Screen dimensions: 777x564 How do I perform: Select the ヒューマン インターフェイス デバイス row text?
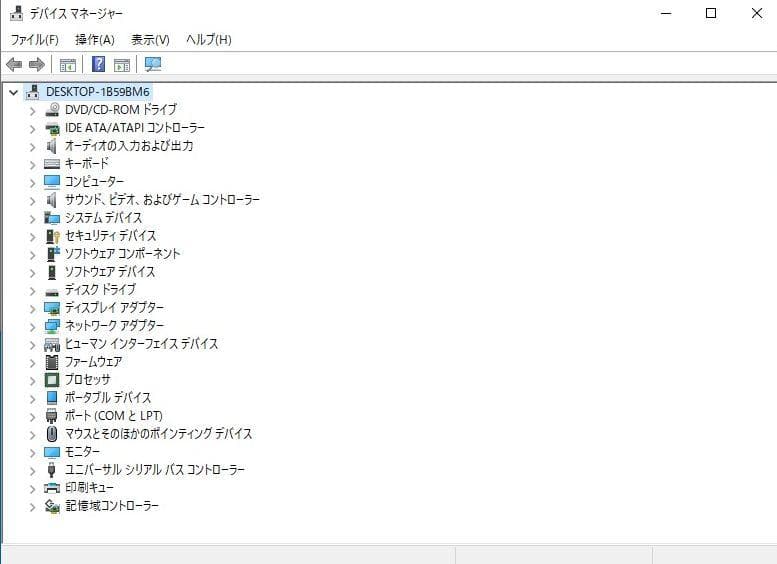[141, 344]
